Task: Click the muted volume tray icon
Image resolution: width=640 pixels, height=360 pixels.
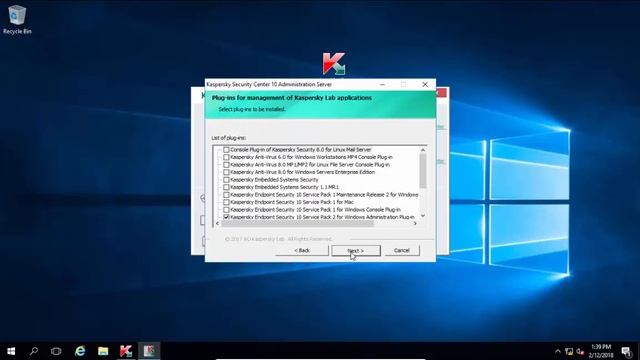Action: (580, 351)
